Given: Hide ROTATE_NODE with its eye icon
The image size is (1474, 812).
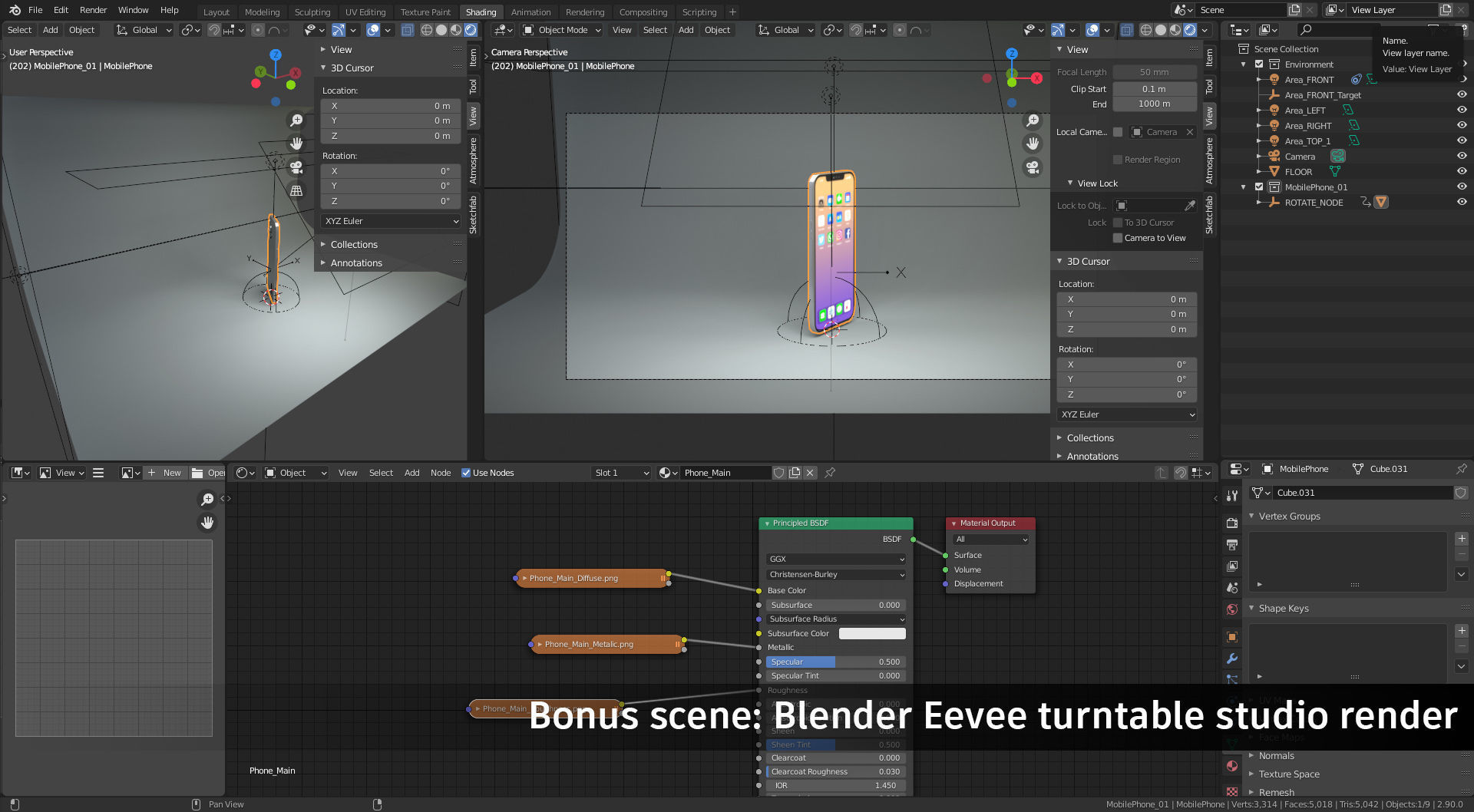Looking at the screenshot, I should tap(1462, 202).
